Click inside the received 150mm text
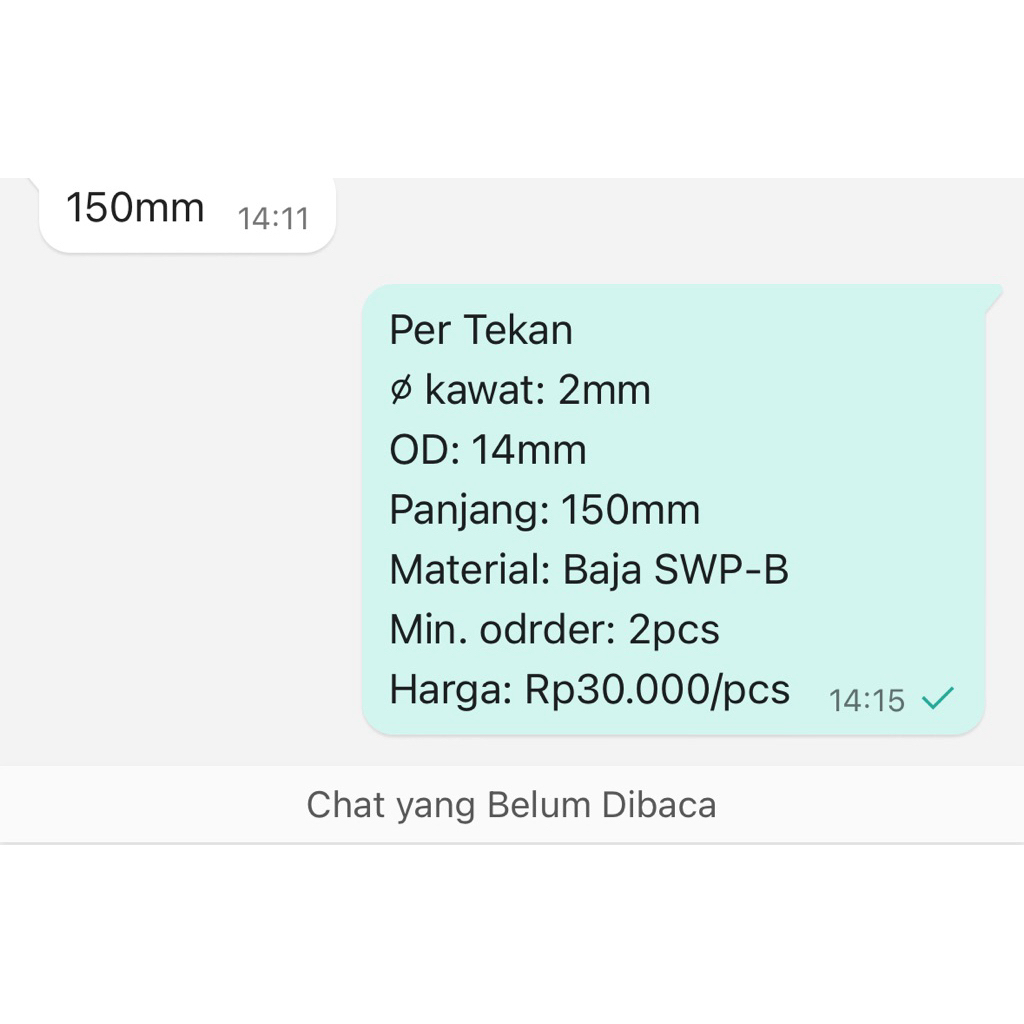The image size is (1024, 1024). tap(136, 208)
